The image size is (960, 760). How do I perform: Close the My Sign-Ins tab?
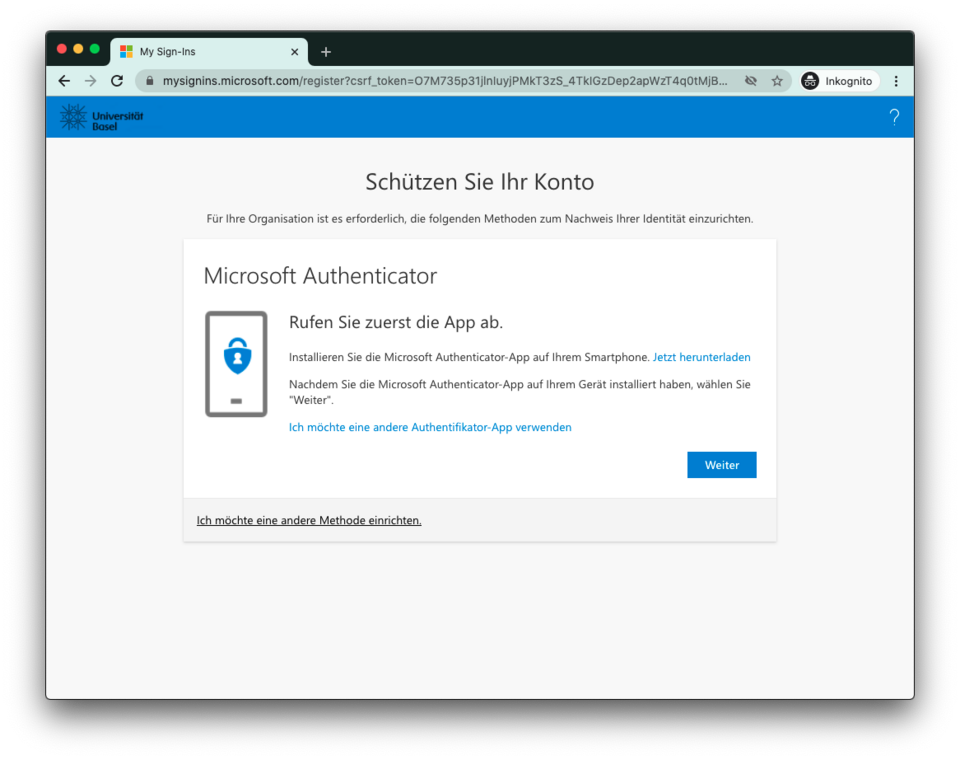(x=295, y=52)
